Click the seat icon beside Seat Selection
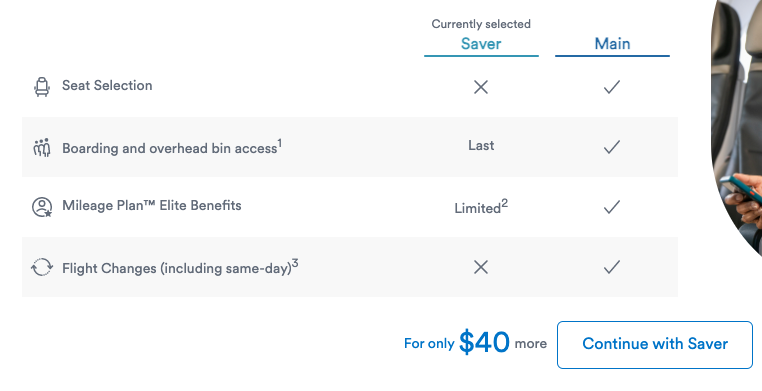The image size is (762, 391). coord(42,86)
